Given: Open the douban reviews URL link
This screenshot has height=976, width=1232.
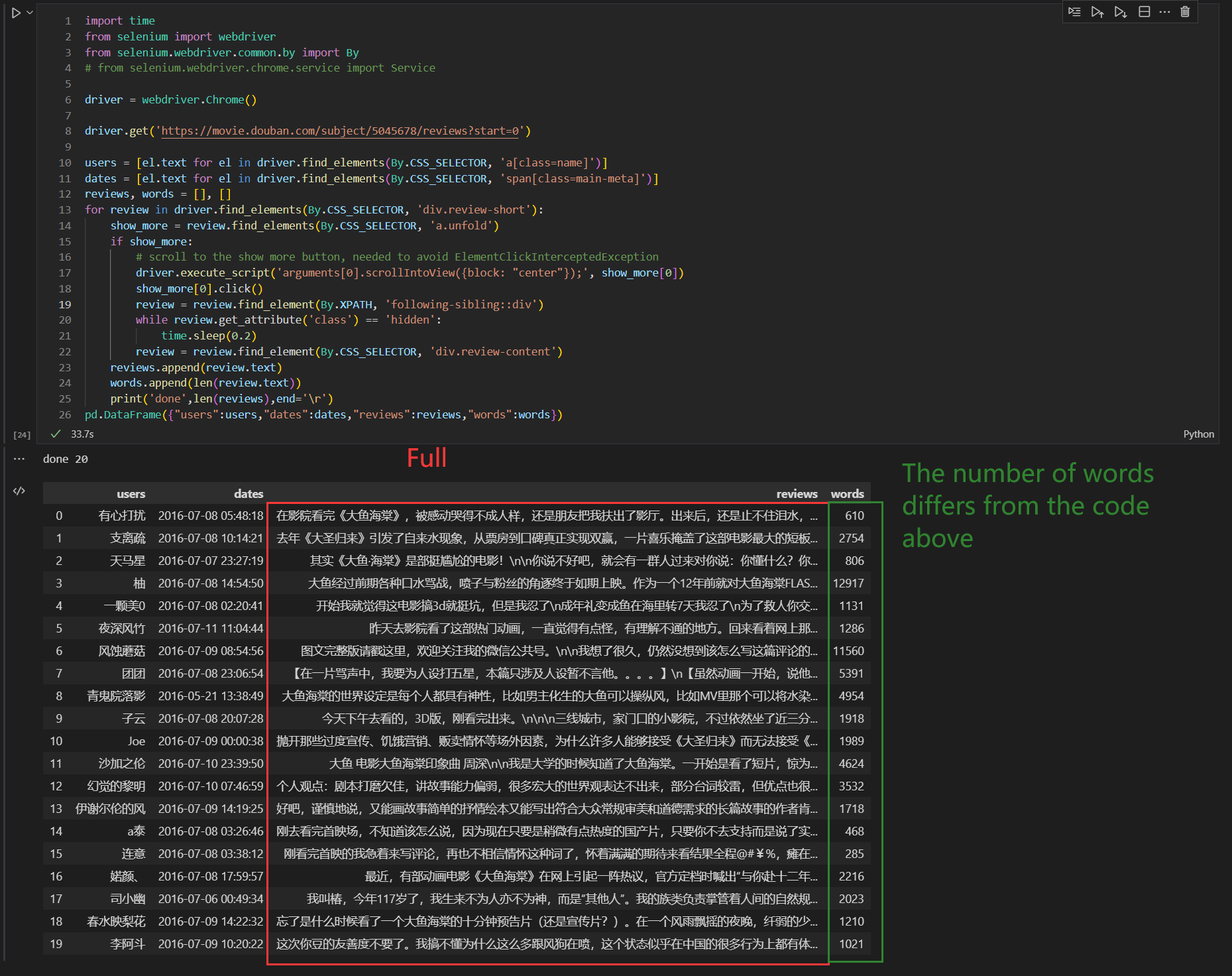Looking at the screenshot, I should (340, 131).
